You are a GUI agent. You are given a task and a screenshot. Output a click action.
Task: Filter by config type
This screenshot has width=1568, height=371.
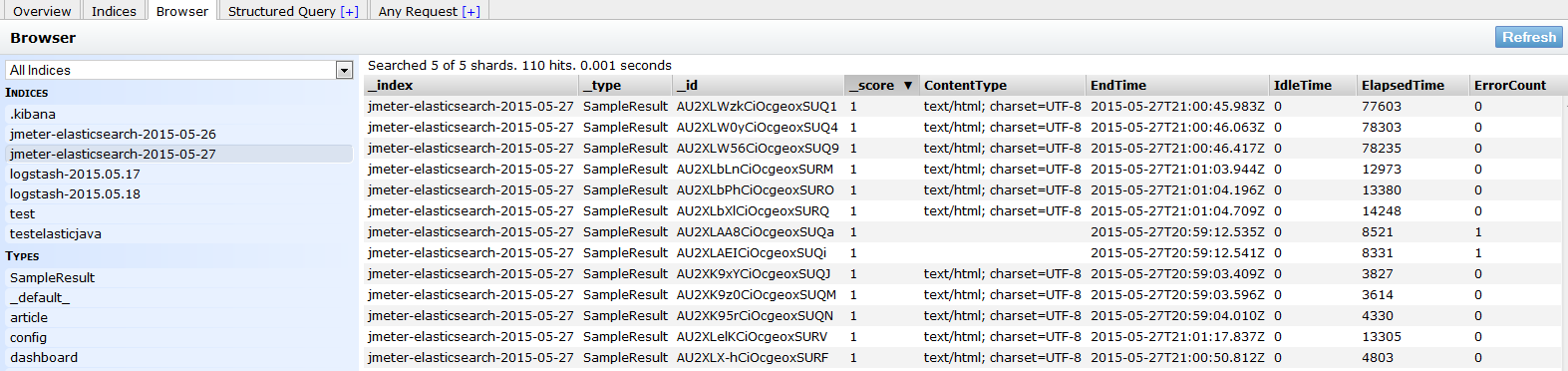tap(179, 337)
